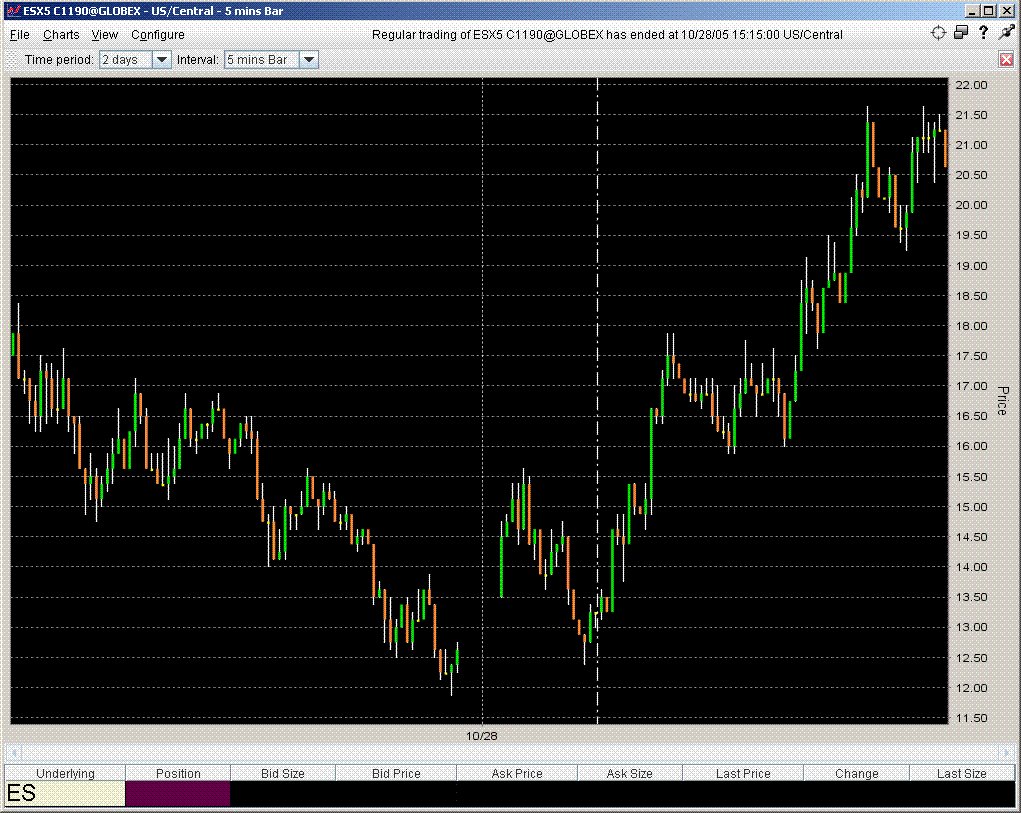
Task: Click the Position column header
Action: [x=178, y=773]
